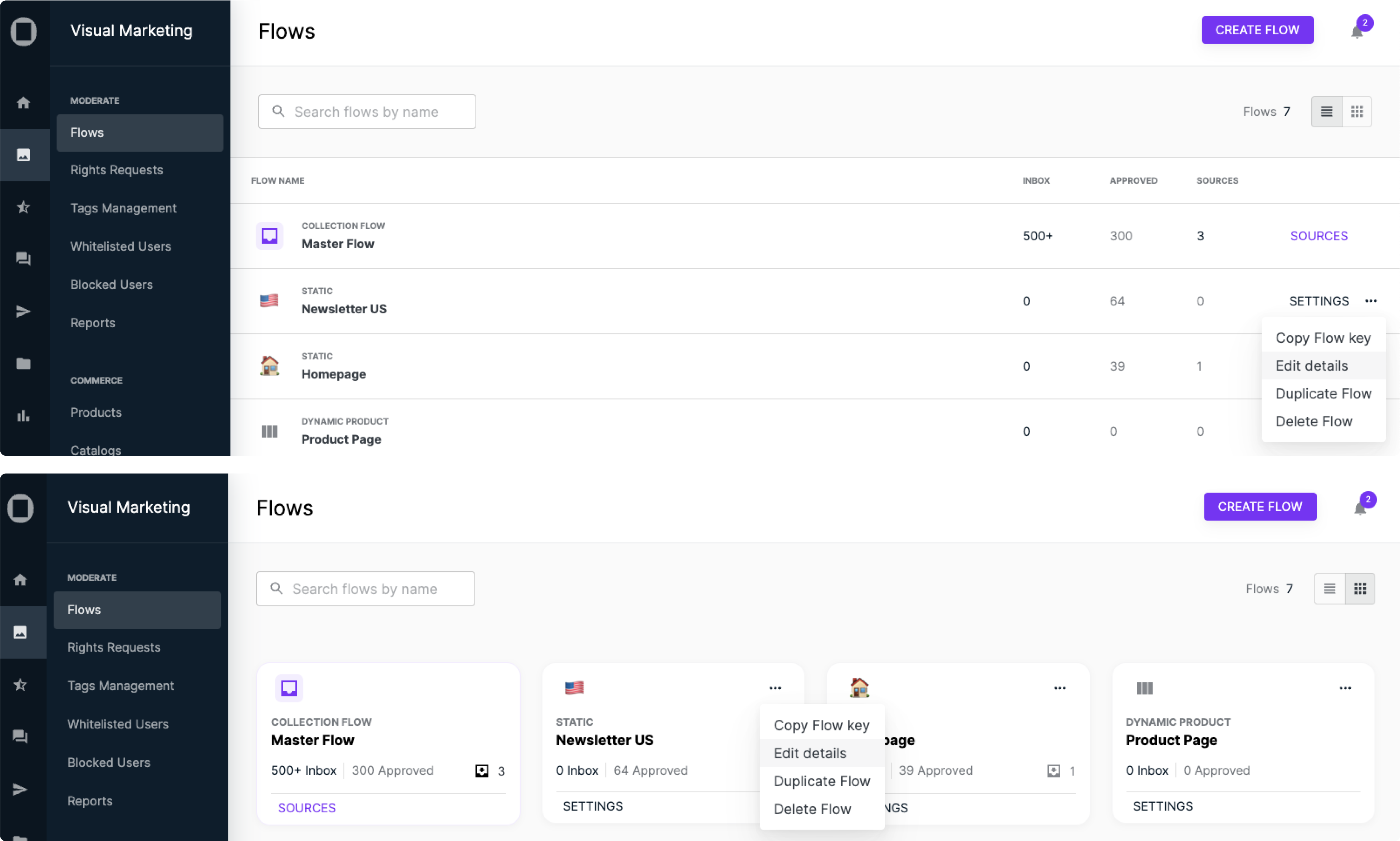
Task: Open the three-dot menu on the Newsletter US row
Action: coord(1371,301)
